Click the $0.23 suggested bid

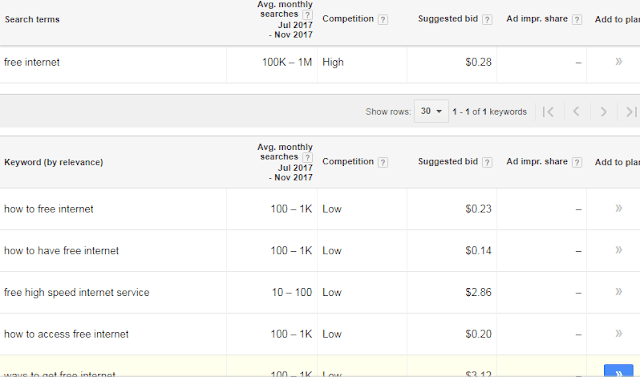coord(478,209)
